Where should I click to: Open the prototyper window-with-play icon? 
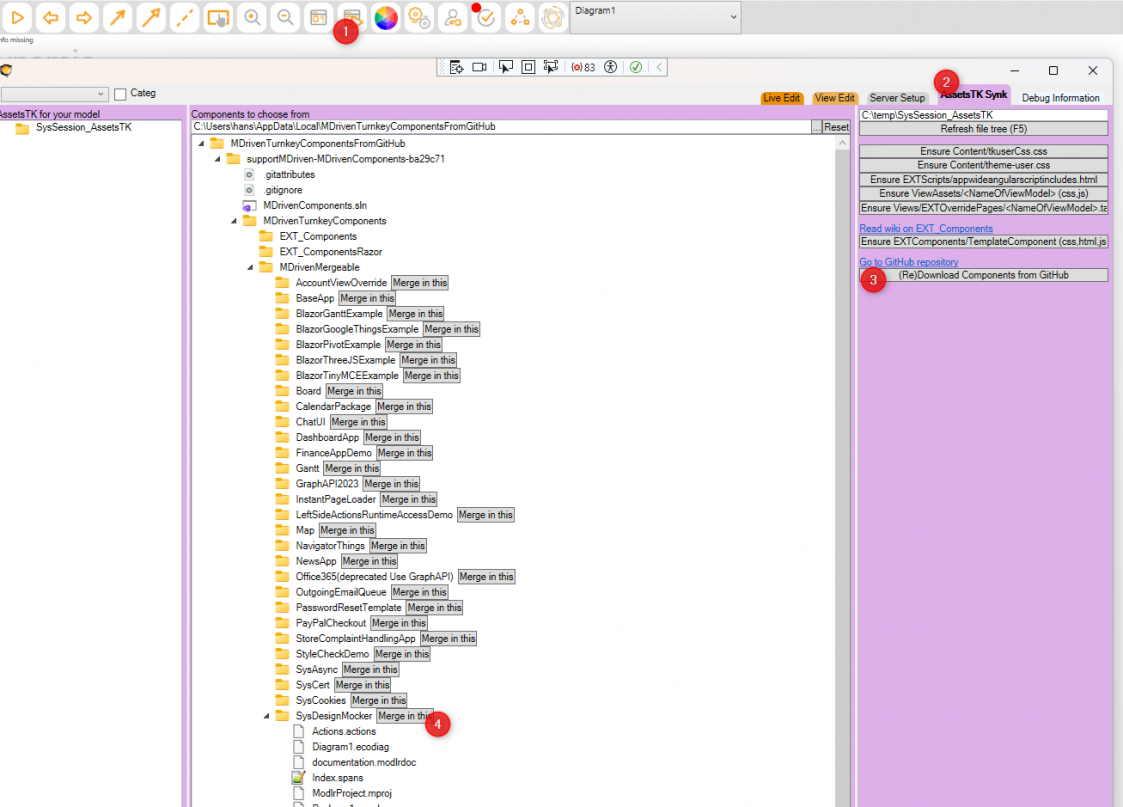pyautogui.click(x=352, y=17)
